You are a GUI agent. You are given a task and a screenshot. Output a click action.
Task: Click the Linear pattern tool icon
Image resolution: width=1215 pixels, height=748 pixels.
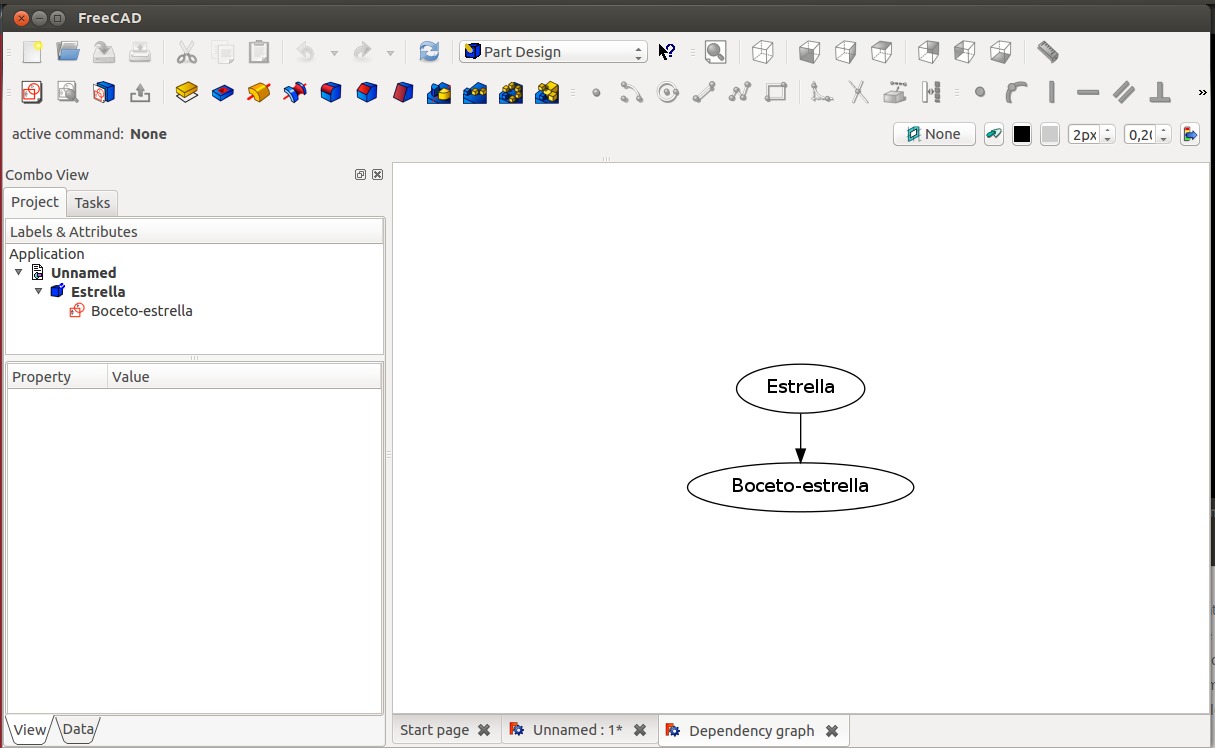pos(474,93)
